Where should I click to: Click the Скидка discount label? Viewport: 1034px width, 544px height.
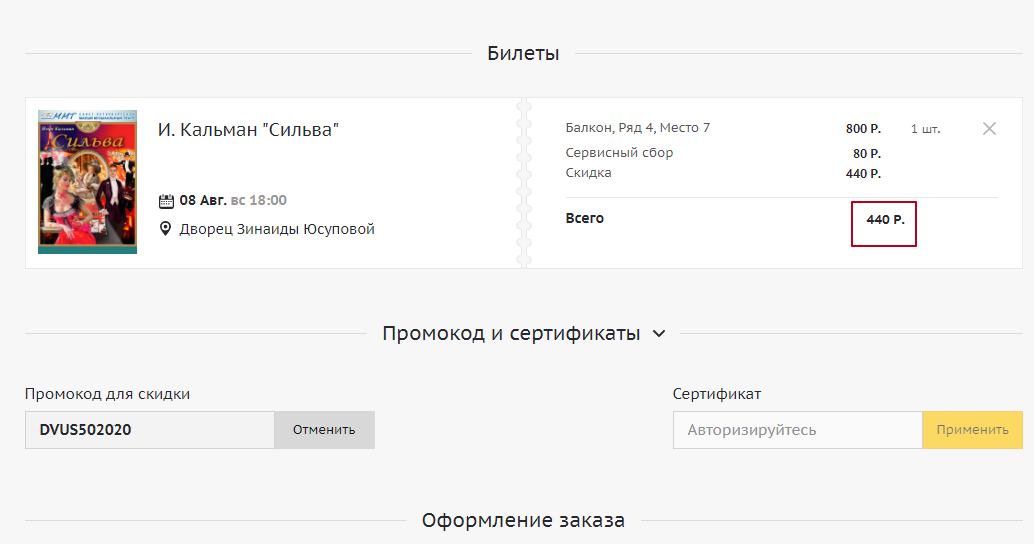pyautogui.click(x=588, y=173)
